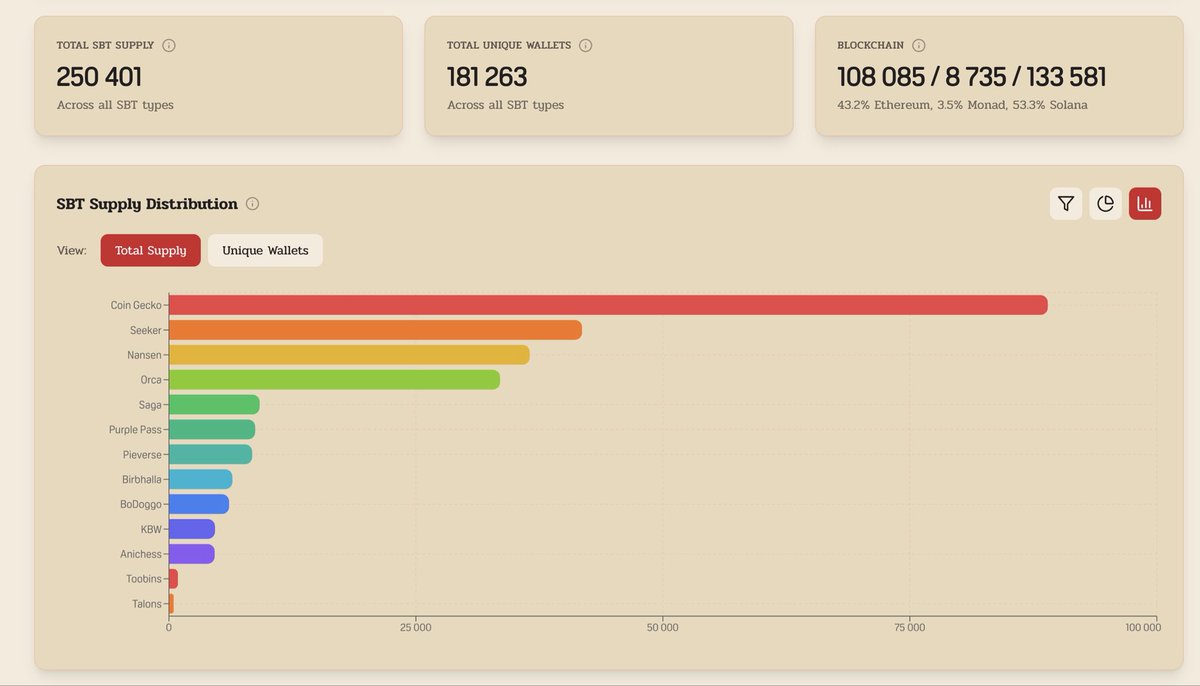
Task: Click the BoDoggo blue bar
Action: pos(199,504)
